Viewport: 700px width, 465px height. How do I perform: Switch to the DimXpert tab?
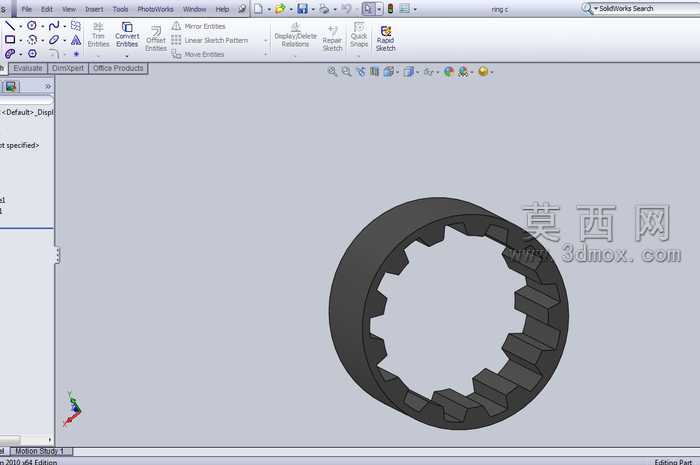tap(68, 68)
